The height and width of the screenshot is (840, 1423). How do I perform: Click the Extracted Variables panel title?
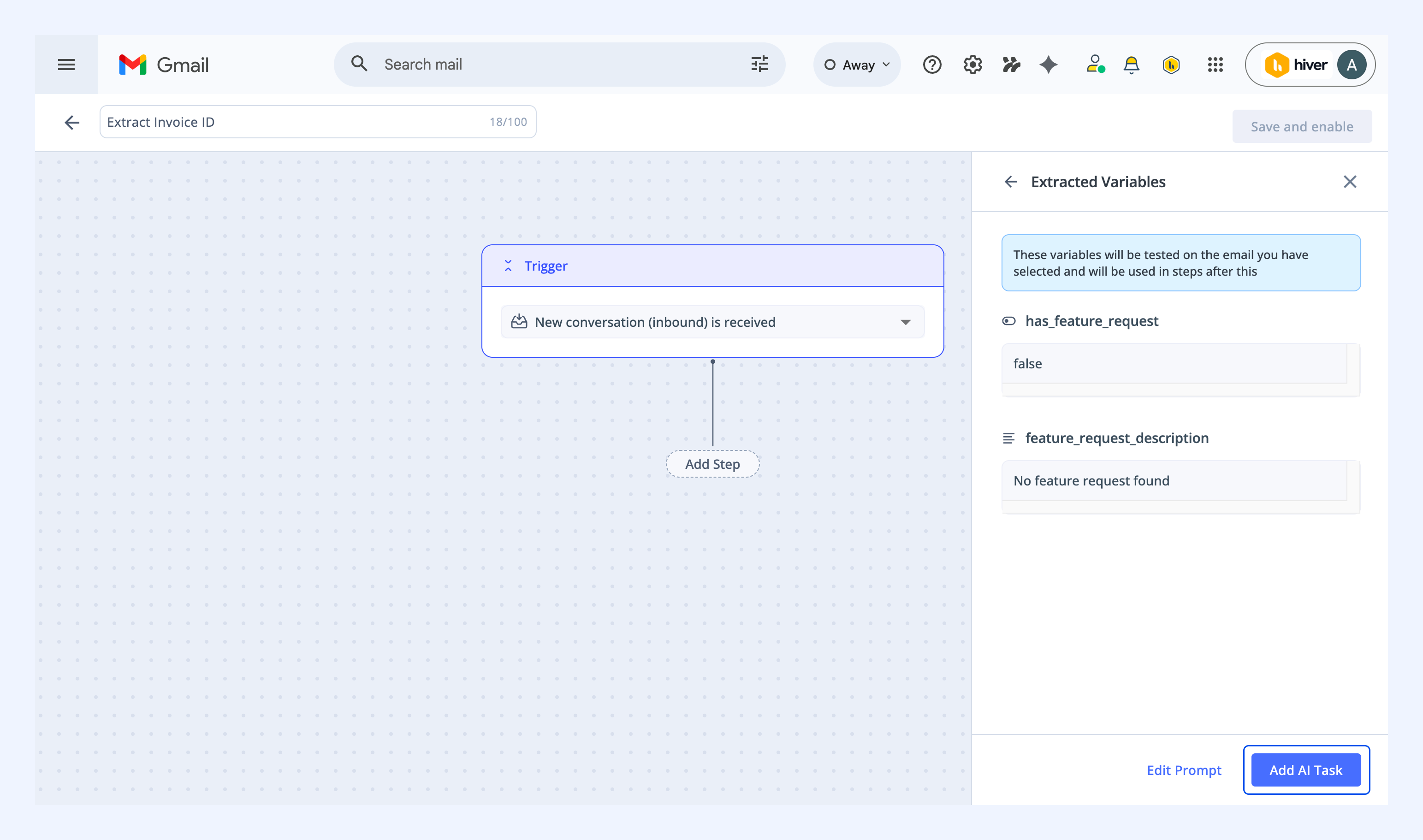coord(1098,182)
